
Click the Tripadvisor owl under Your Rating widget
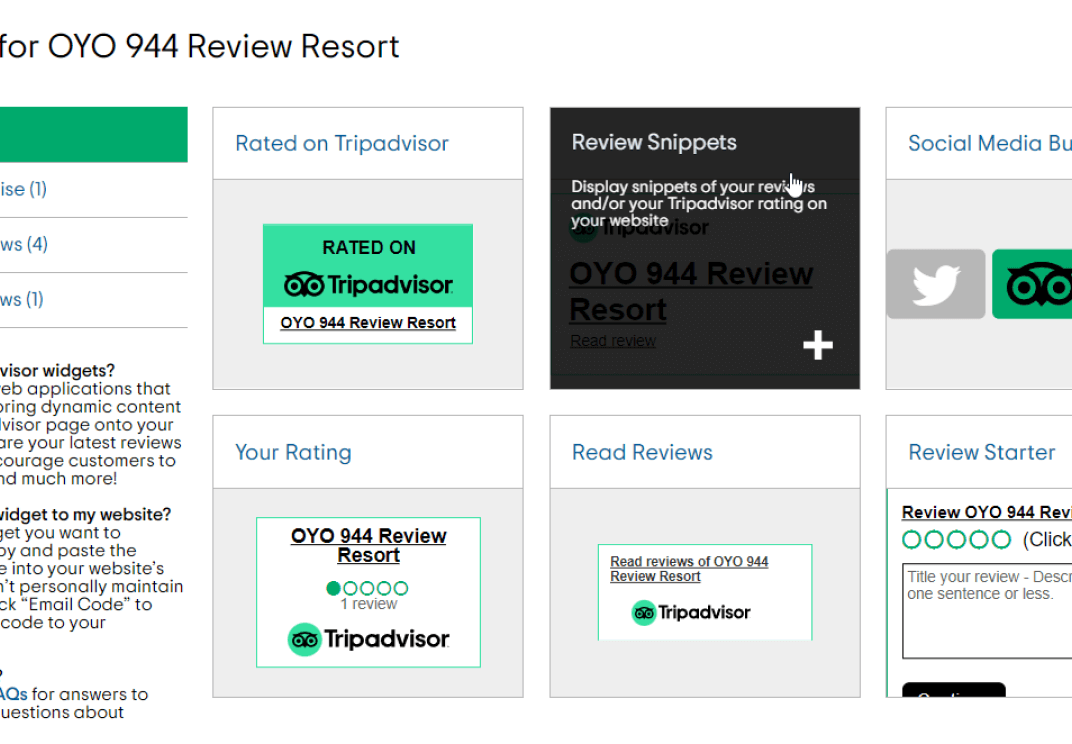click(305, 639)
